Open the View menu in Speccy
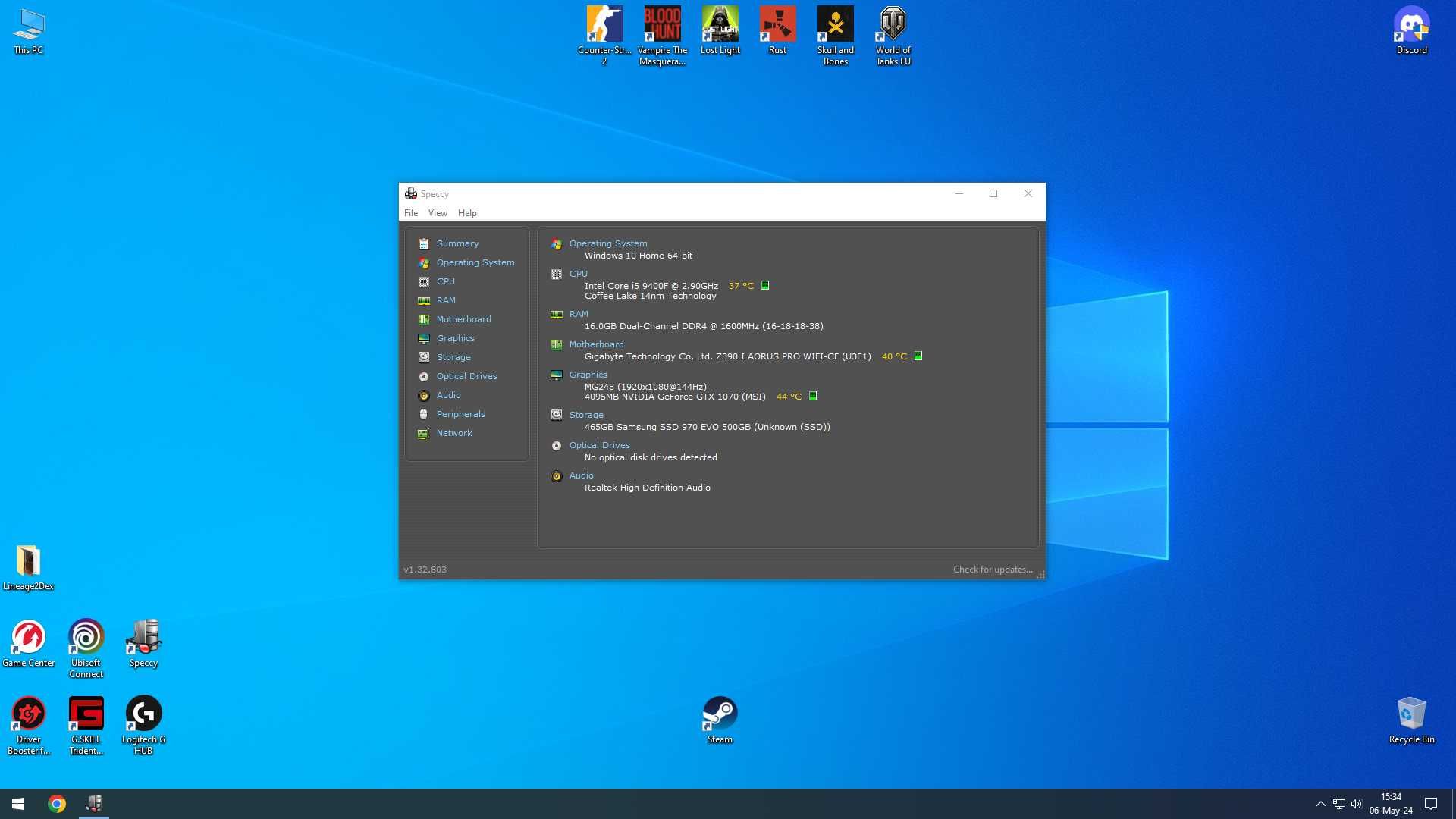1456x819 pixels. click(x=438, y=213)
